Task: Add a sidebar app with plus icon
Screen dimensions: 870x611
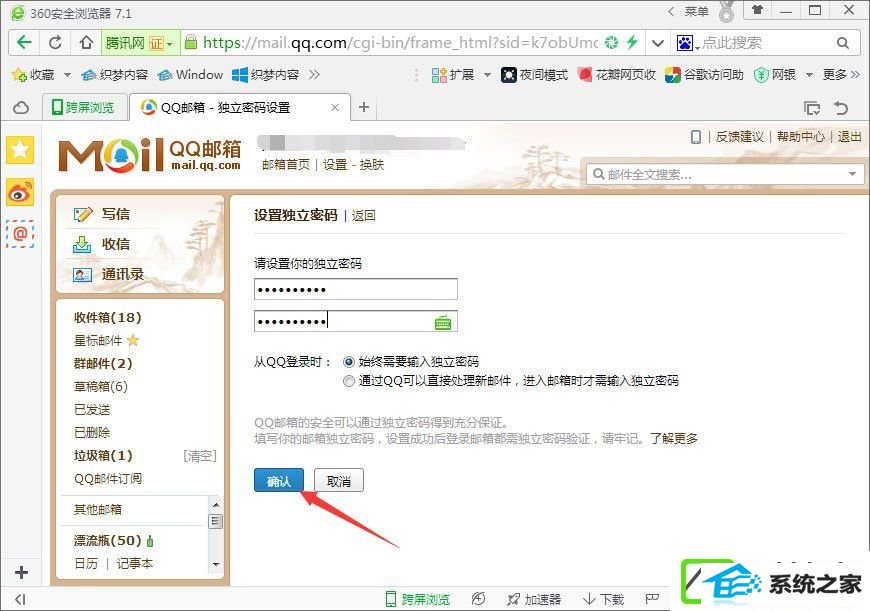Action: pyautogui.click(x=21, y=572)
